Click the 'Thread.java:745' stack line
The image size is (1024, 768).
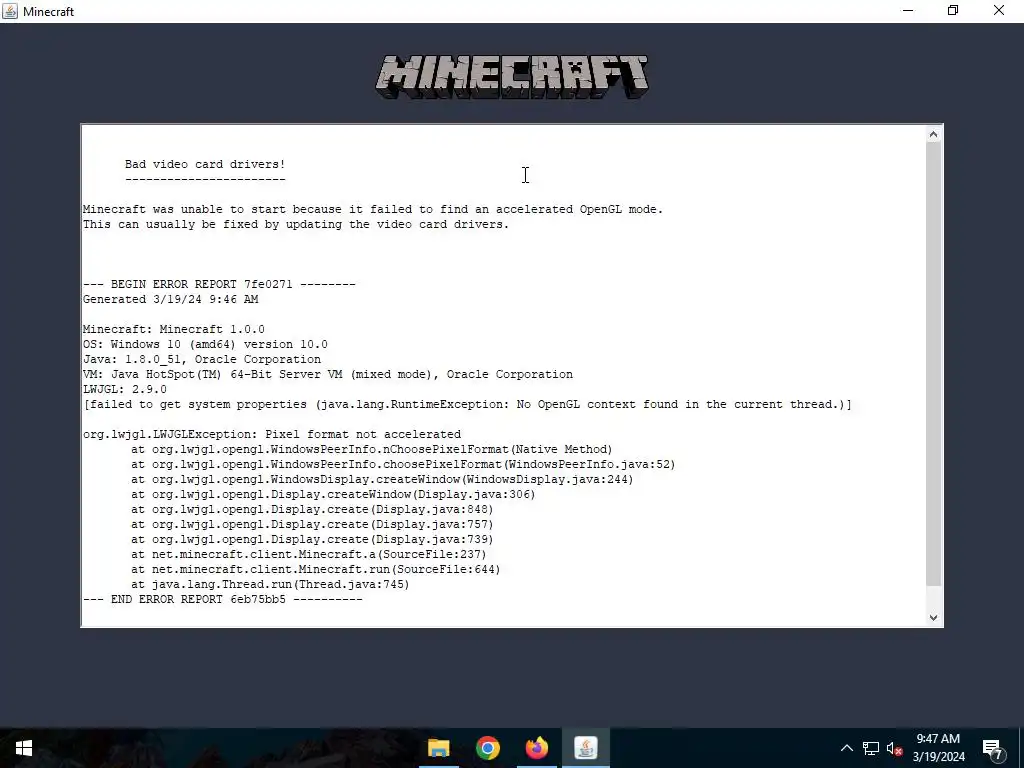pyautogui.click(x=270, y=584)
